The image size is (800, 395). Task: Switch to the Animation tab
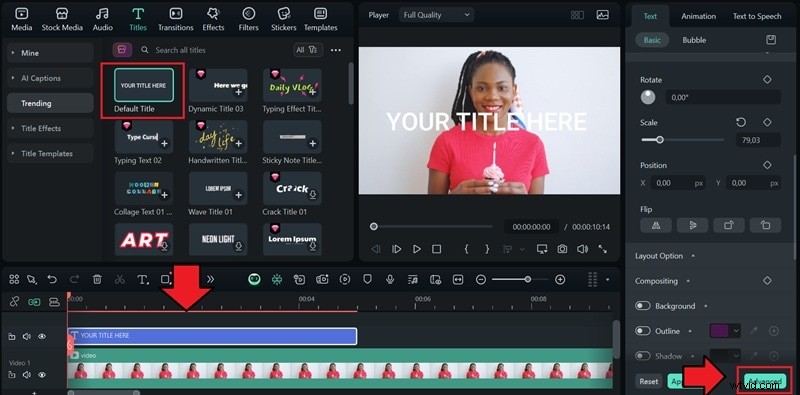coord(698,16)
